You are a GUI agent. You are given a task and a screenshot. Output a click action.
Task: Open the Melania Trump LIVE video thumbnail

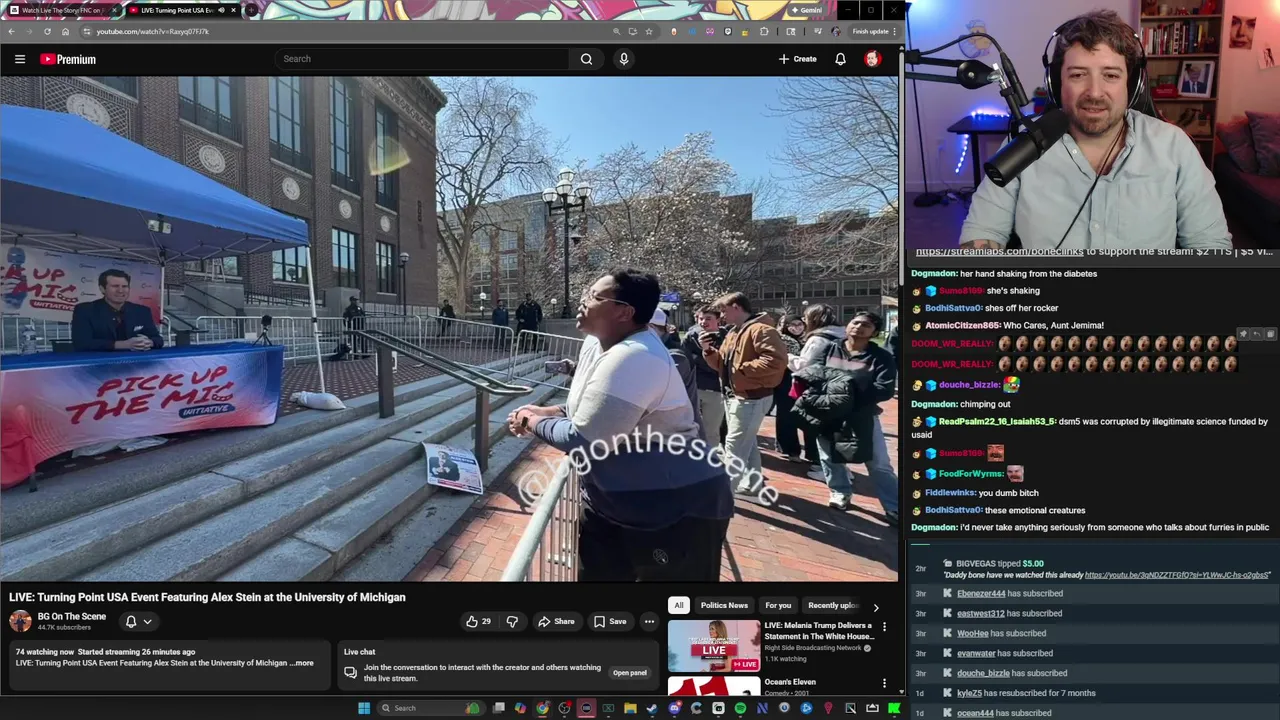714,646
